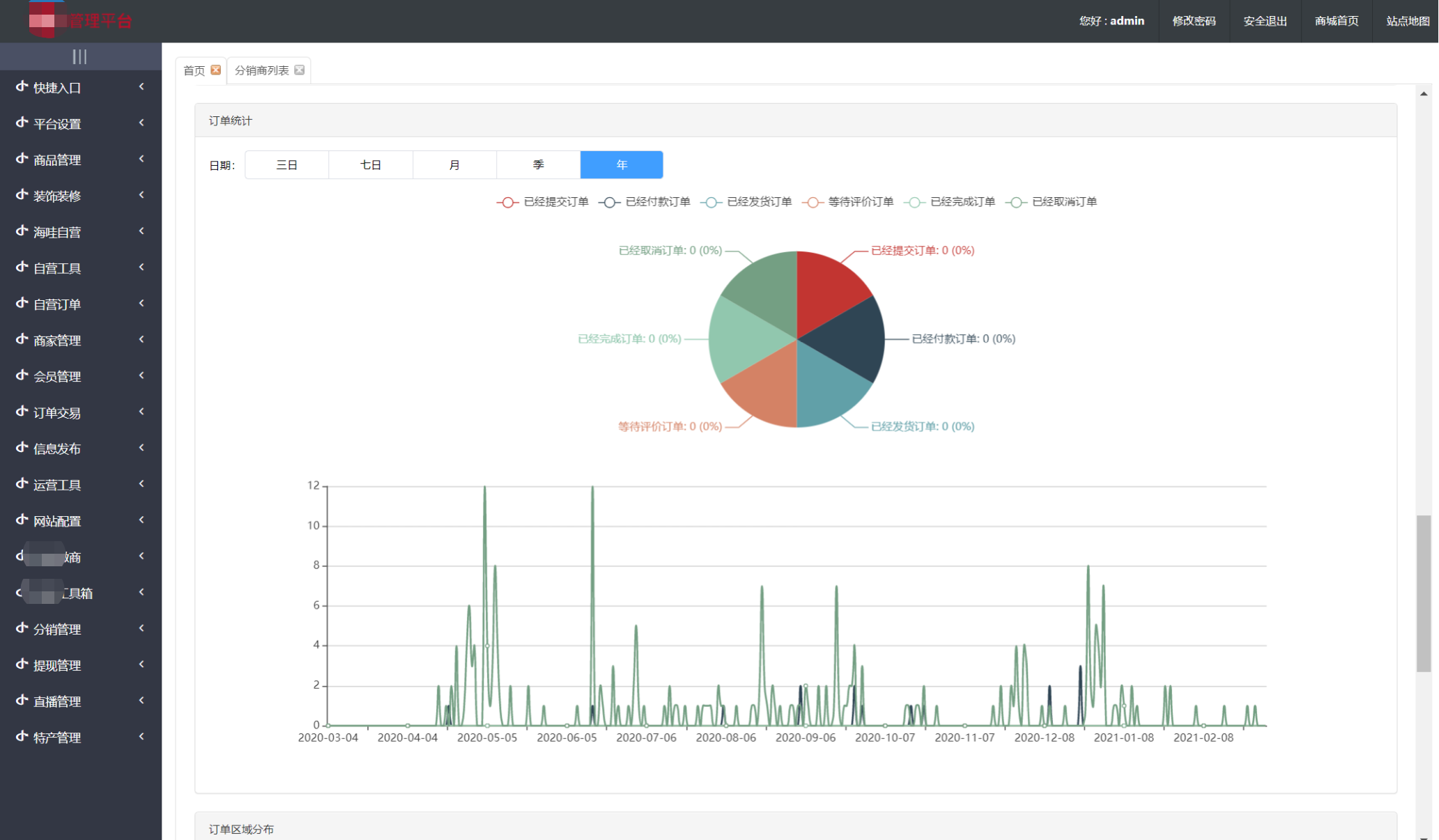1439x840 pixels.
Task: Click the icon beside 订单交易 menu
Action: pyautogui.click(x=22, y=412)
